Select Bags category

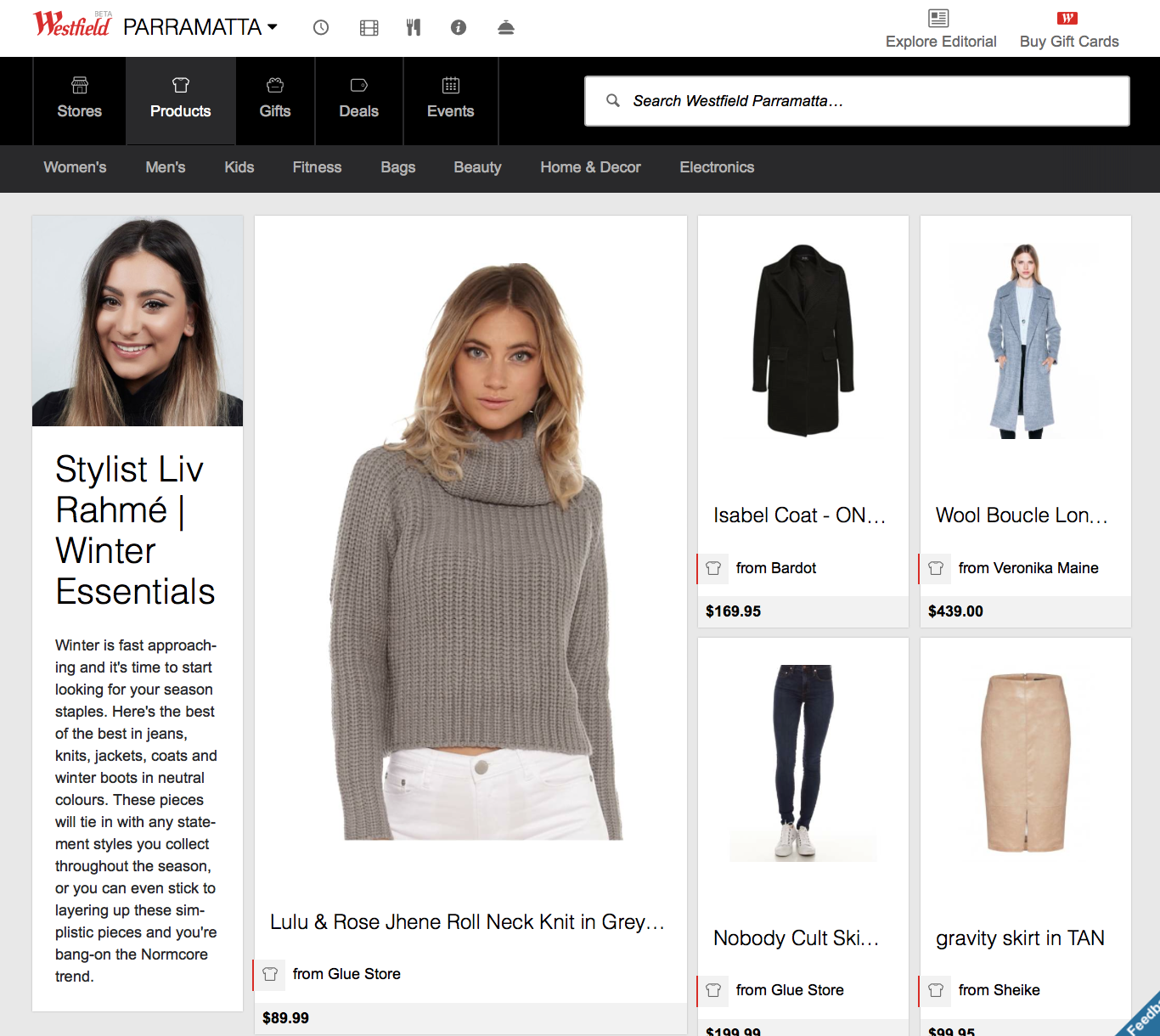398,167
